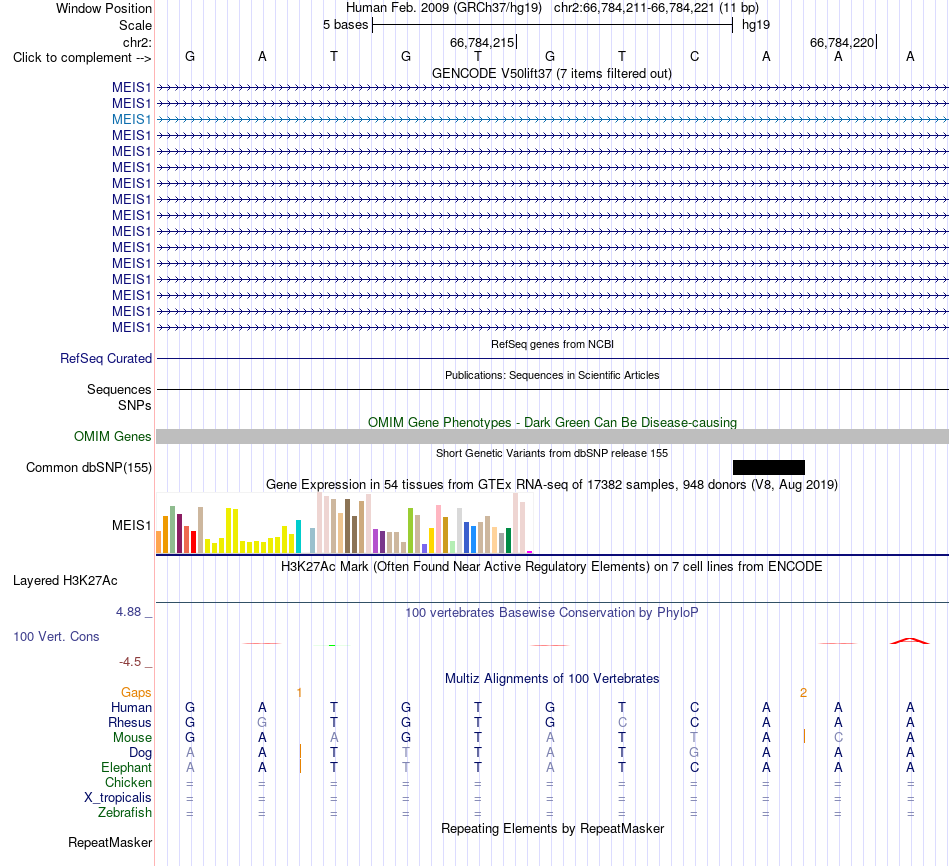Click the MEIS1 GTEx expression bar chart
Screen dimensions: 950x866
click(344, 523)
